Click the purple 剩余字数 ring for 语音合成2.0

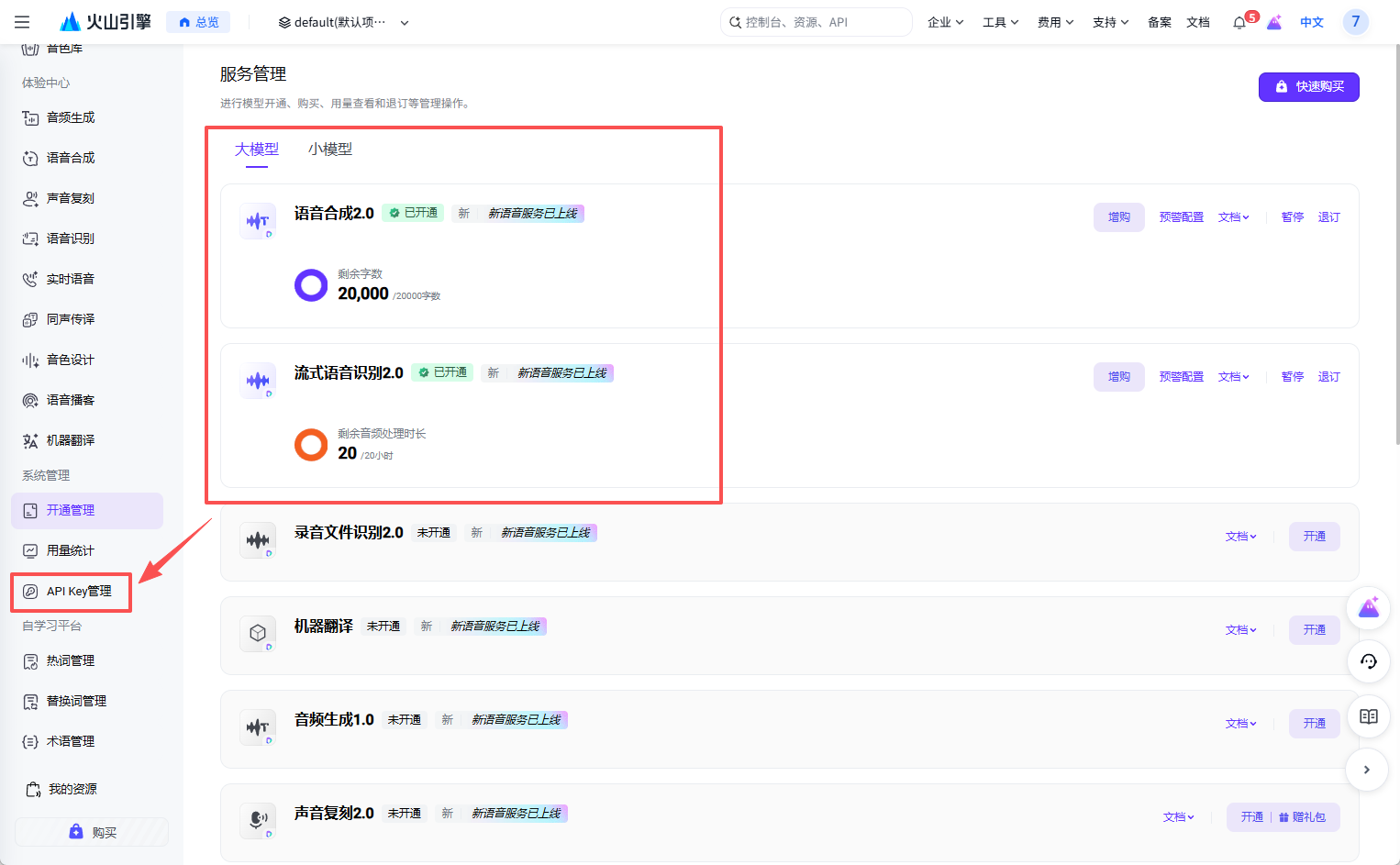coord(311,285)
